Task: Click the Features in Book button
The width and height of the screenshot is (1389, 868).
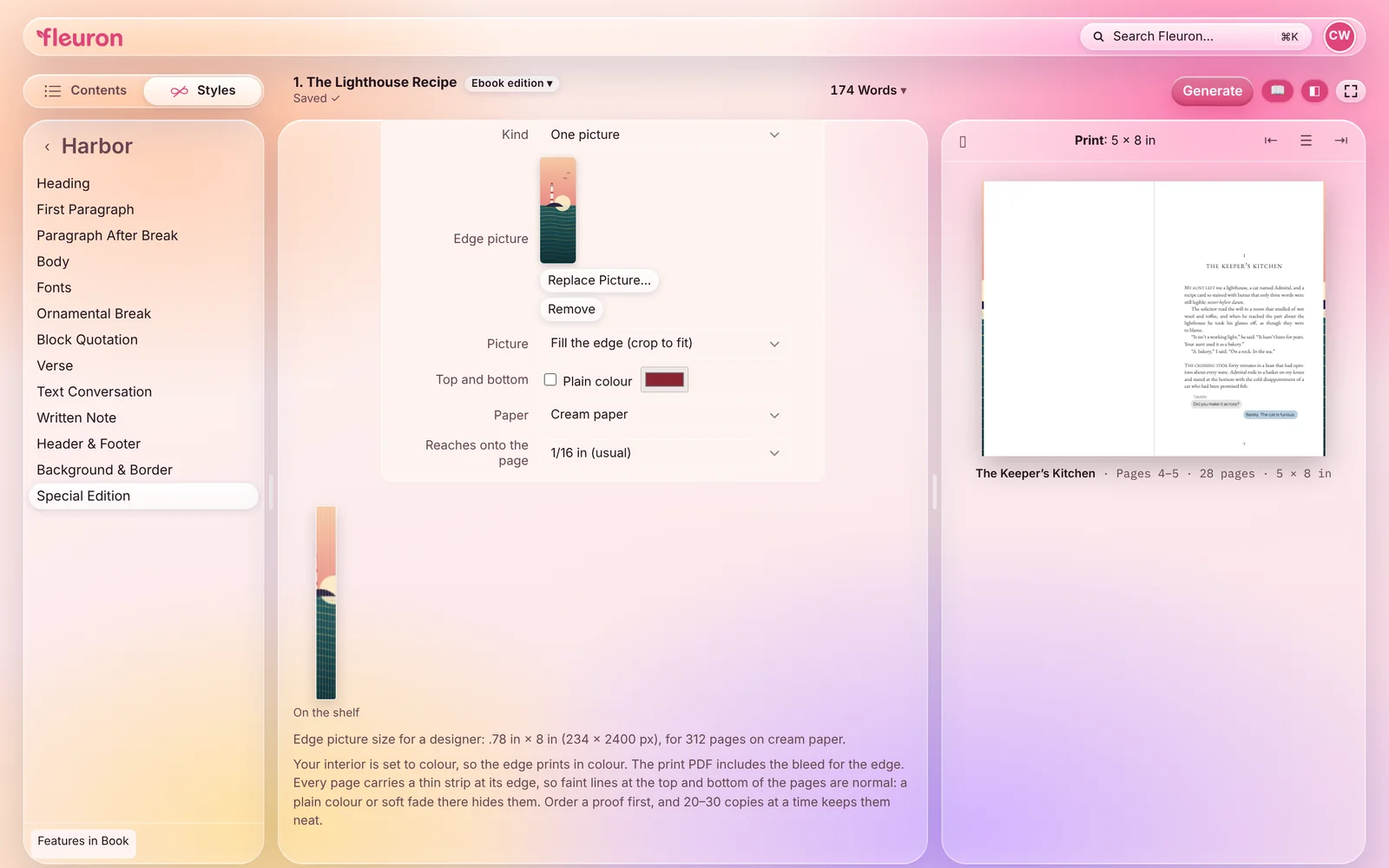Action: 83,841
